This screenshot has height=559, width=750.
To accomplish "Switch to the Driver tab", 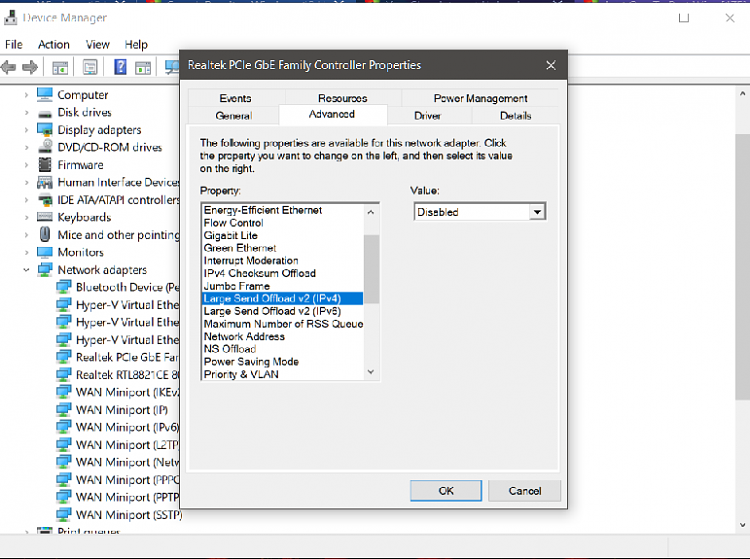I will click(x=427, y=116).
